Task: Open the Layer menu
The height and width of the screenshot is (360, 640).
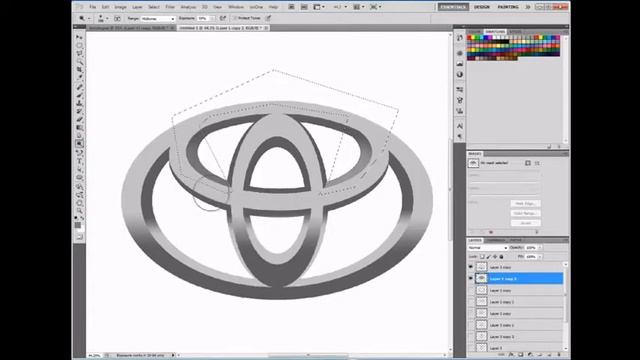Action: tap(137, 7)
